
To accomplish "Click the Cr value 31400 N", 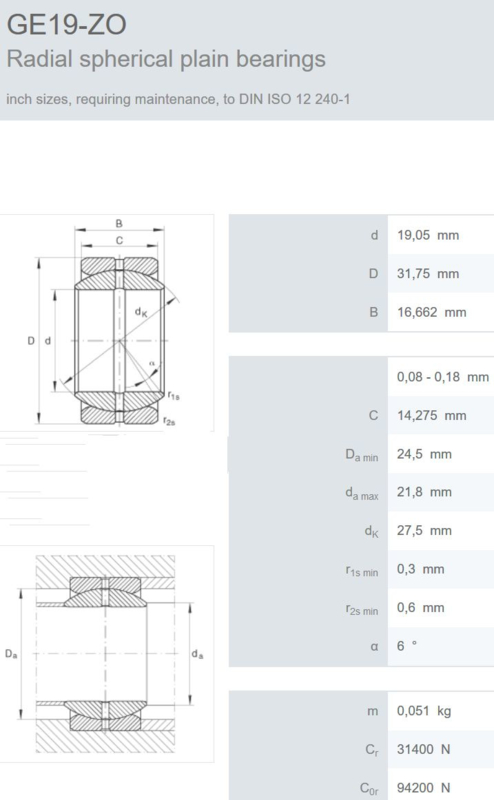I will (424, 749).
